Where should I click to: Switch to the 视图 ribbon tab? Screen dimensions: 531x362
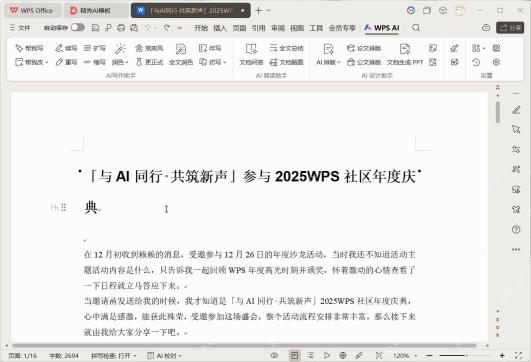click(x=297, y=28)
